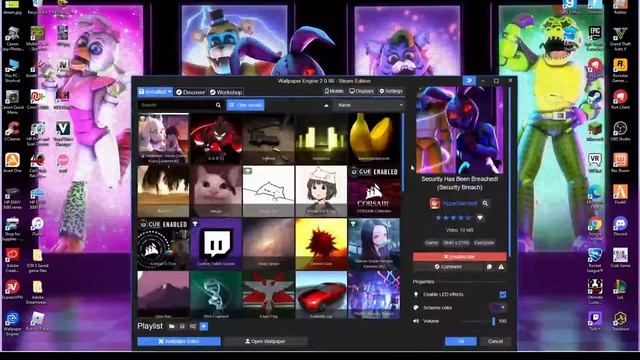Select the yellow audio bars wallpaper
Image resolution: width=640 pixels, height=360 pixels.
pyautogui.click(x=321, y=138)
